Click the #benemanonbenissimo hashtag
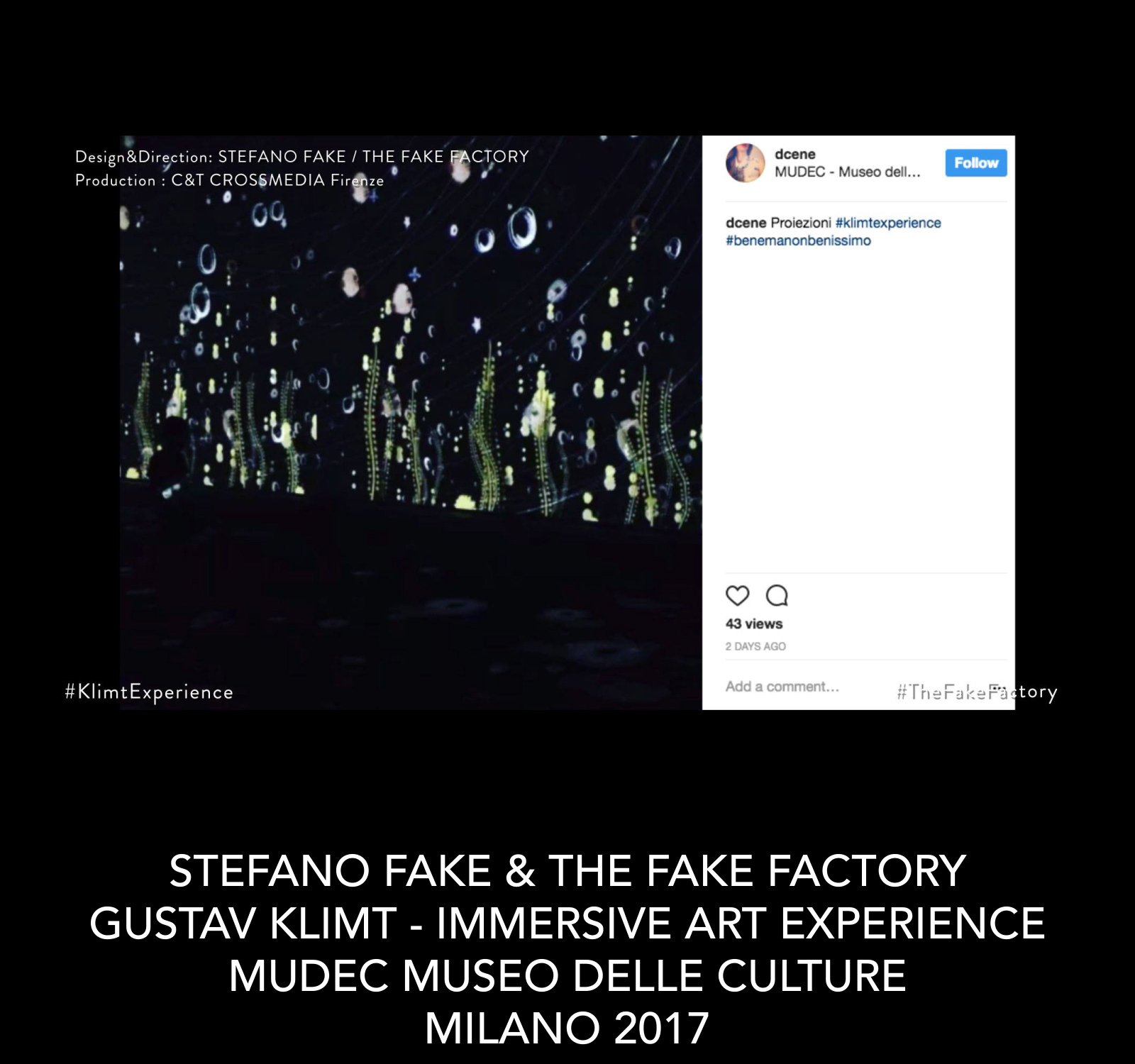 click(798, 240)
